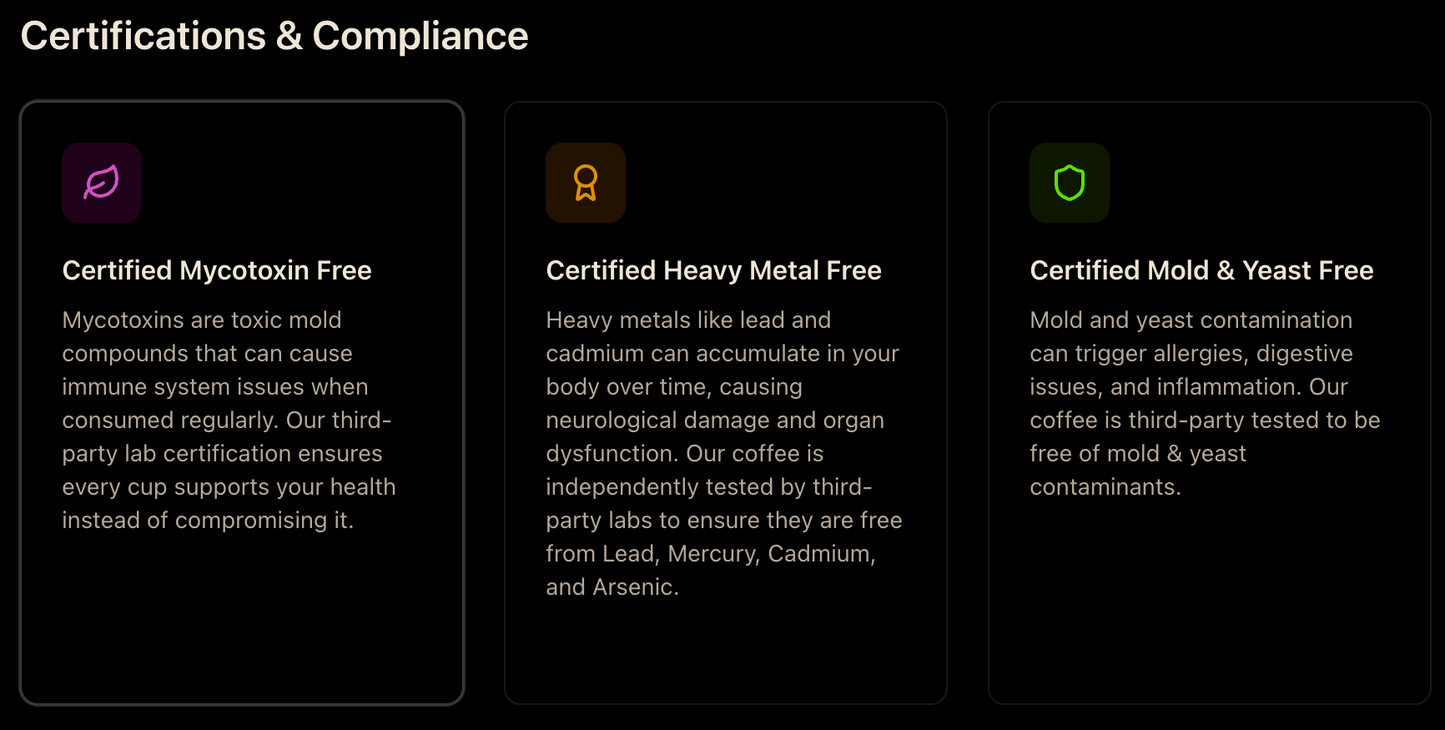Click the 'and Arsenic.' text line
The width and height of the screenshot is (1445, 730).
[x=612, y=587]
